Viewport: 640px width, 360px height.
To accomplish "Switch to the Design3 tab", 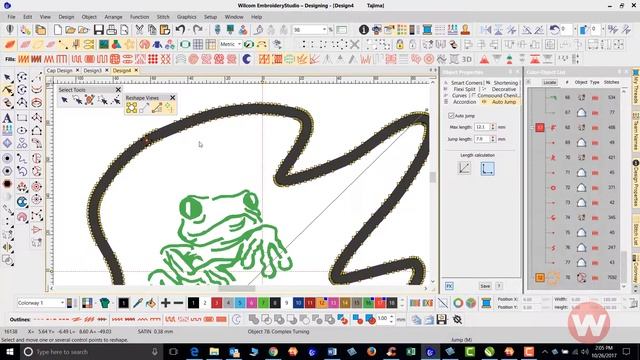I will (x=93, y=71).
